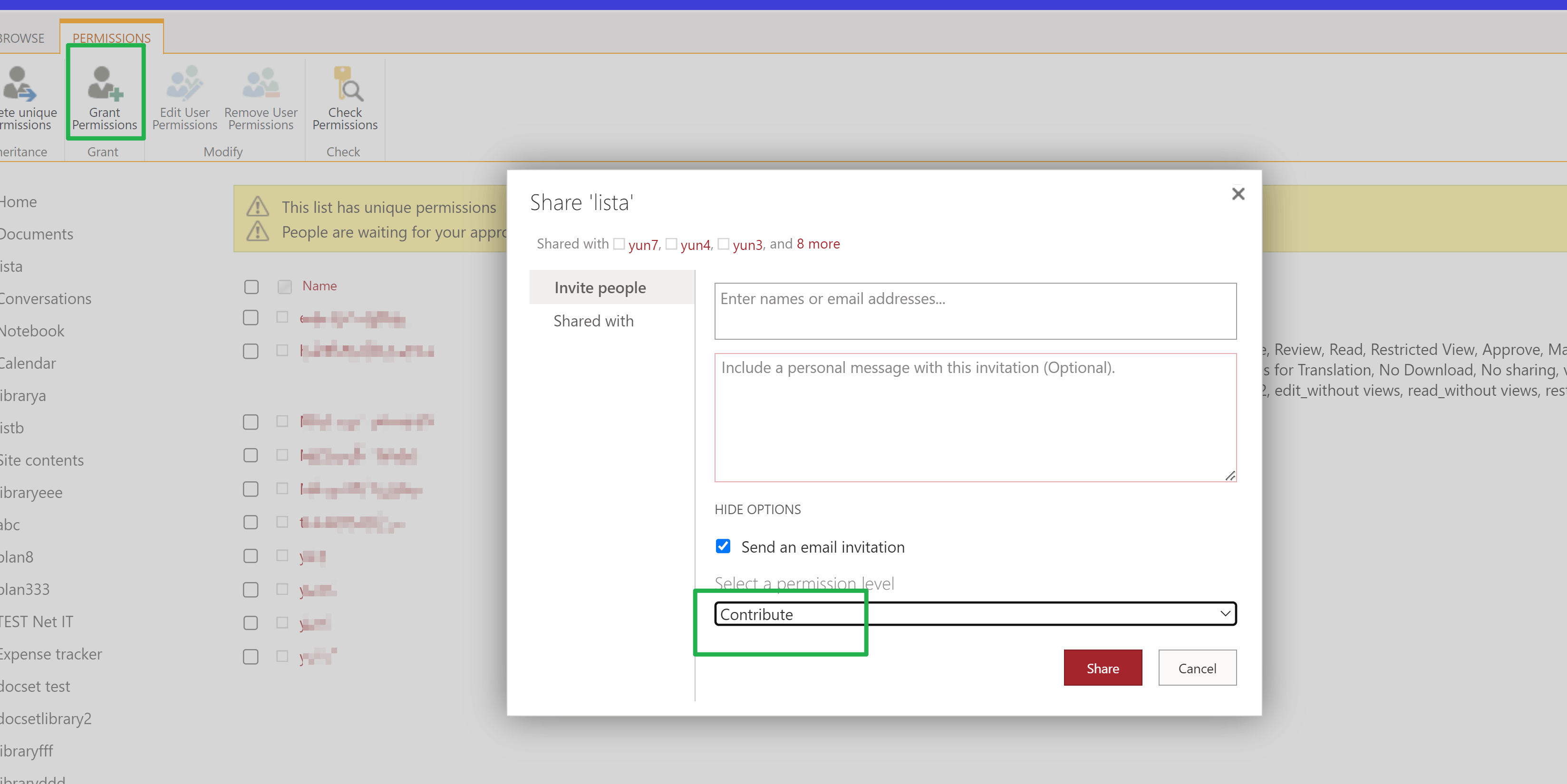Go to Home in the left navigation
The image size is (1567, 784).
point(18,202)
